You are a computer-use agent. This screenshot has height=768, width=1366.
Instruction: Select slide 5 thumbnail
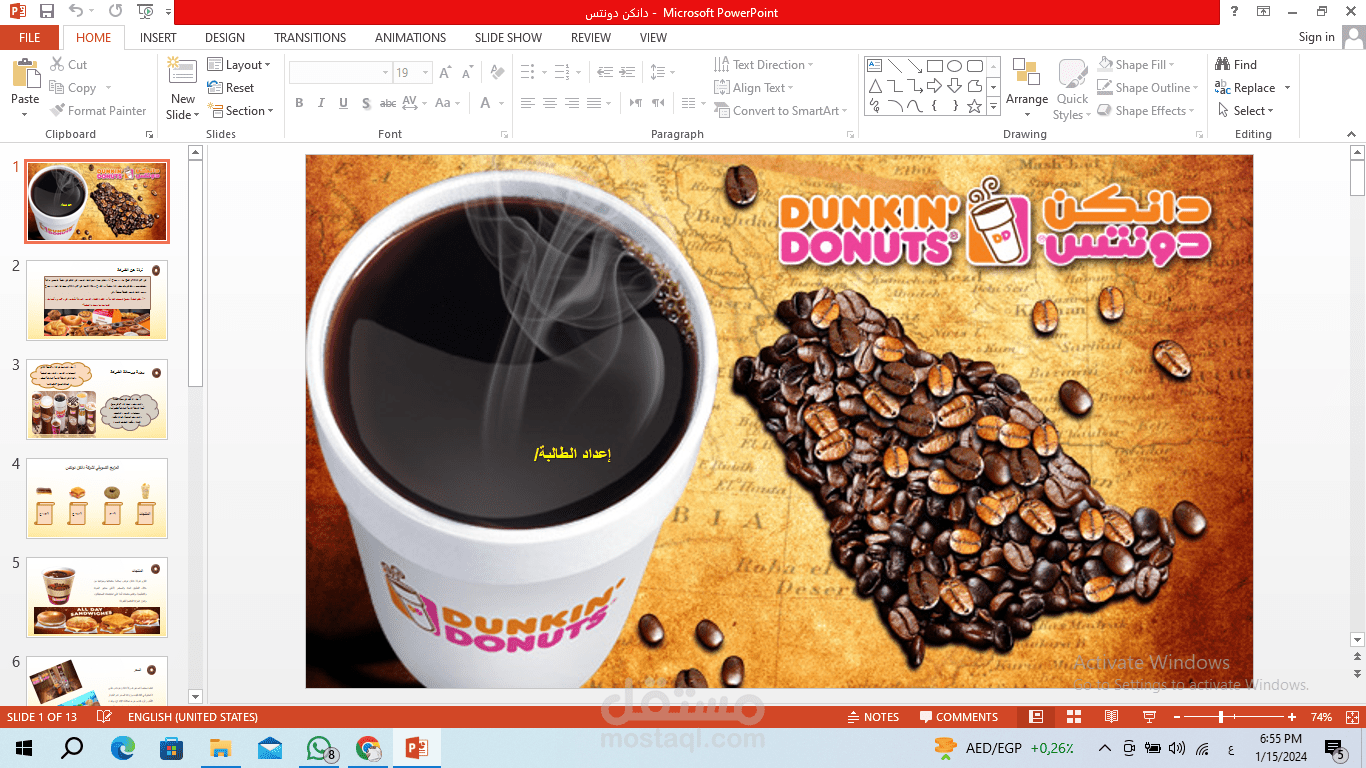(x=97, y=597)
